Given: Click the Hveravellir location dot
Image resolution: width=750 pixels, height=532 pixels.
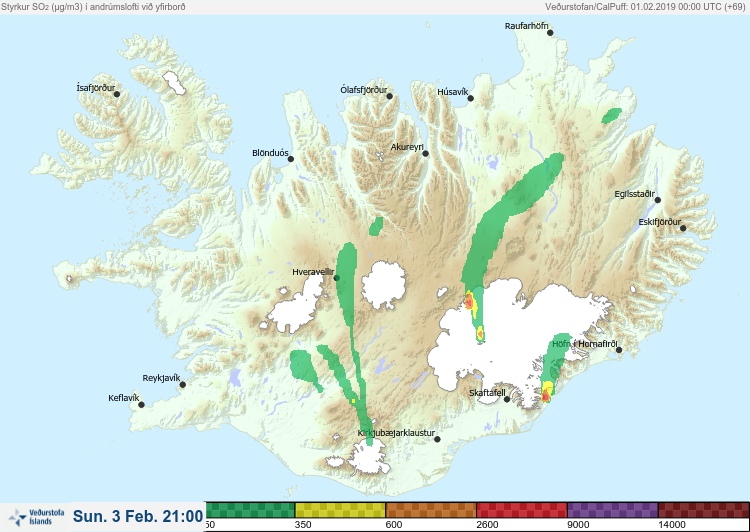Looking at the screenshot, I should (337, 278).
